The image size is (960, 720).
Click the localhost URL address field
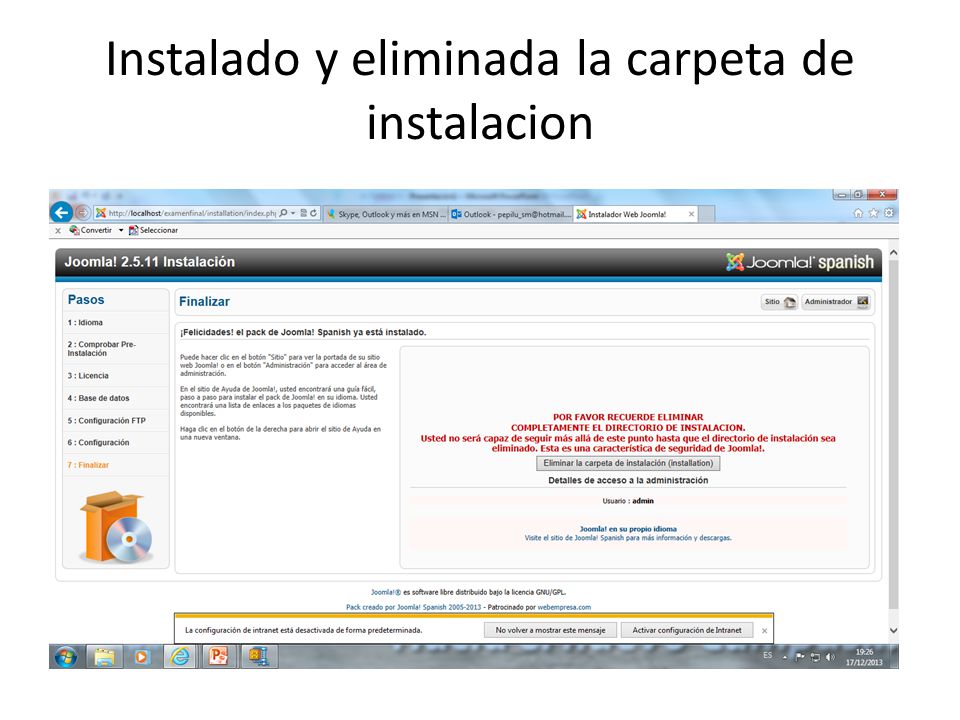coord(192,213)
